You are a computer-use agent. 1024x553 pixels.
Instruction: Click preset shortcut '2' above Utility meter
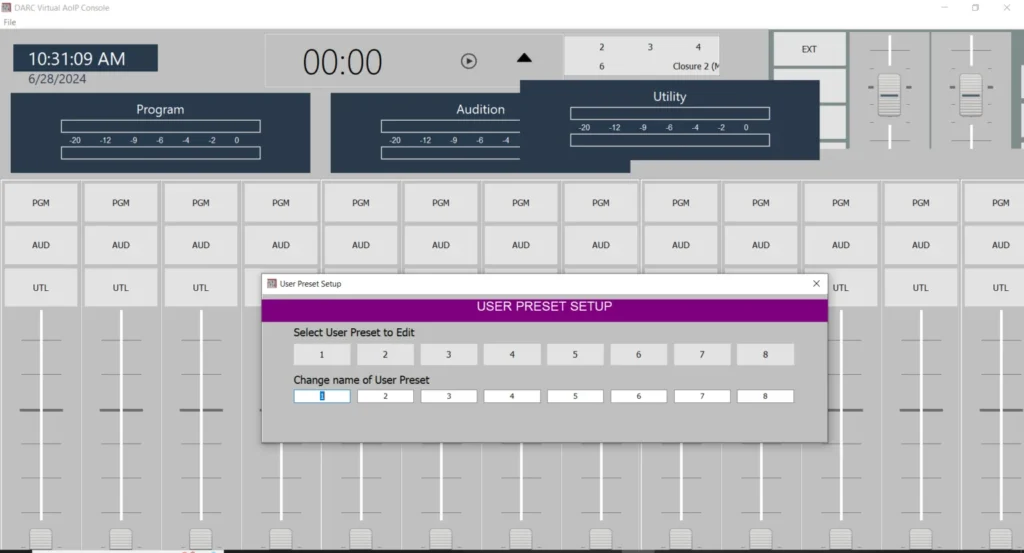(x=601, y=47)
